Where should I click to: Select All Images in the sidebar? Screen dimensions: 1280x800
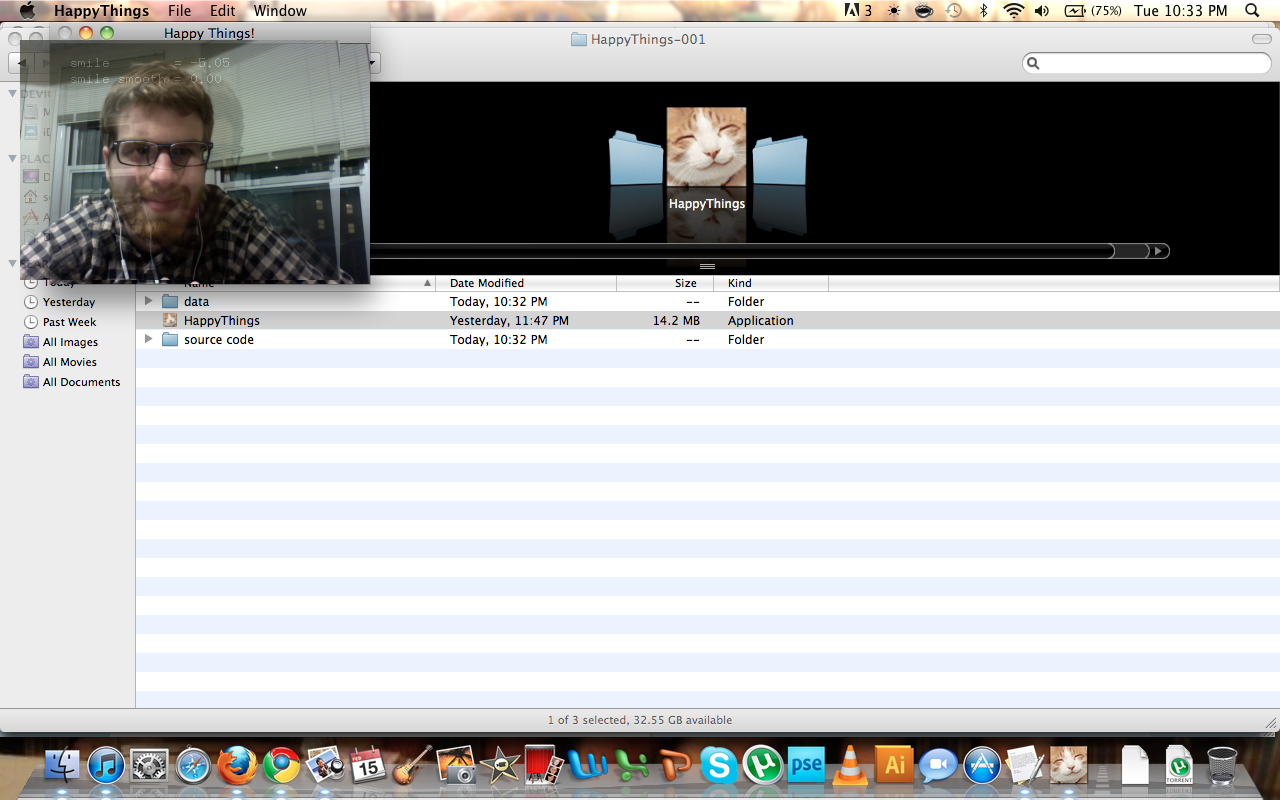click(70, 342)
